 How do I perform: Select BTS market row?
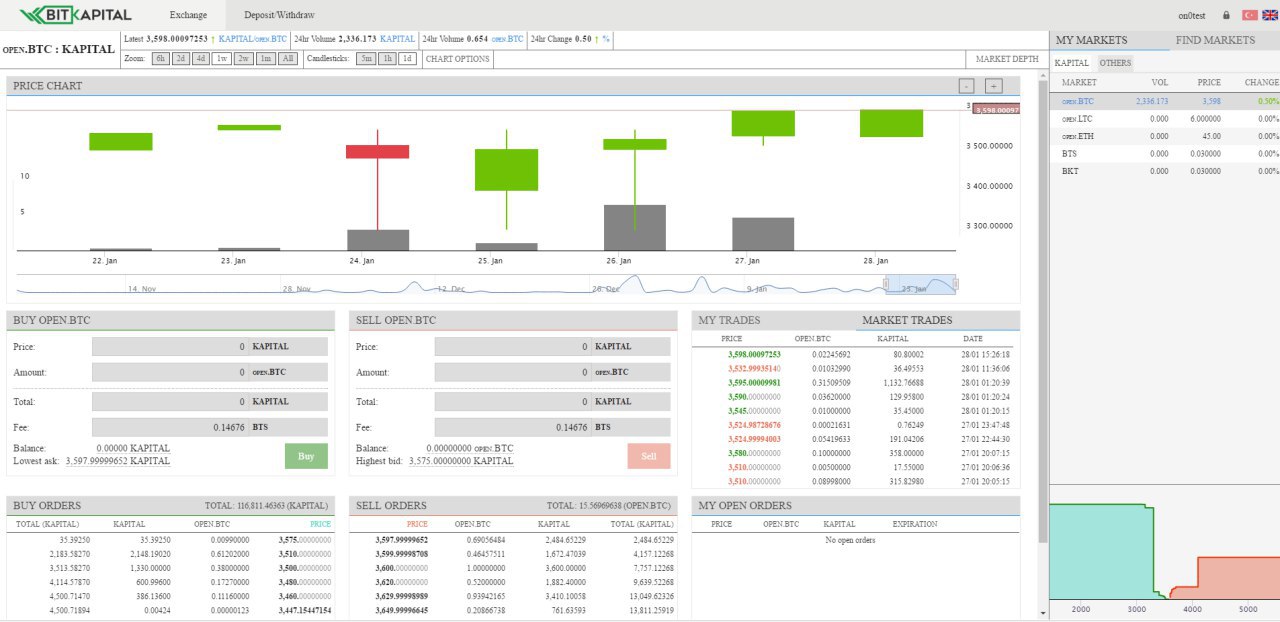coord(1165,154)
